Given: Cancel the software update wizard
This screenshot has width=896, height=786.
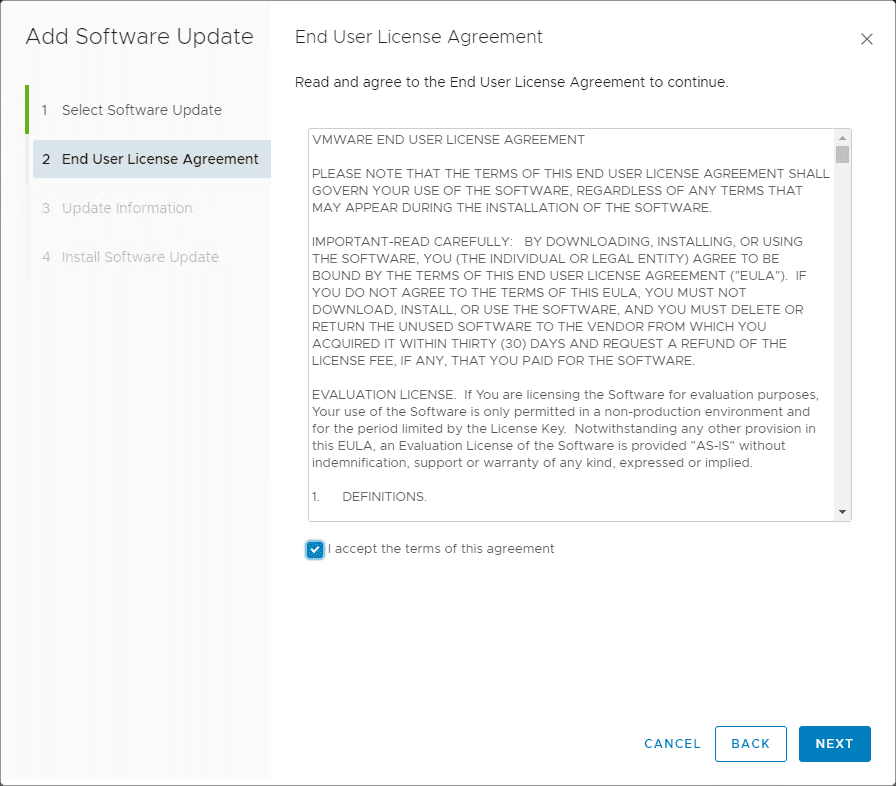Looking at the screenshot, I should coord(672,744).
